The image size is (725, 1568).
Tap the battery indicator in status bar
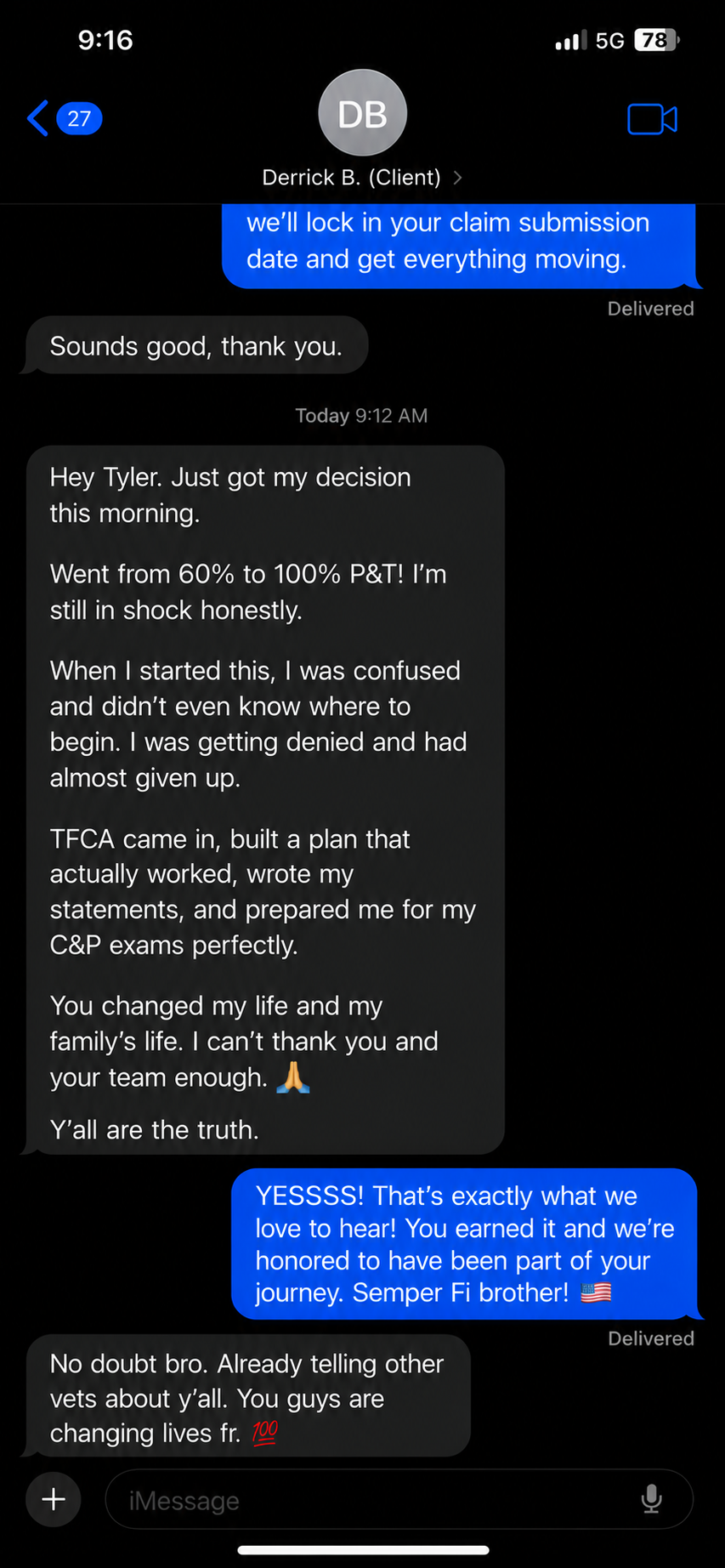(657, 40)
